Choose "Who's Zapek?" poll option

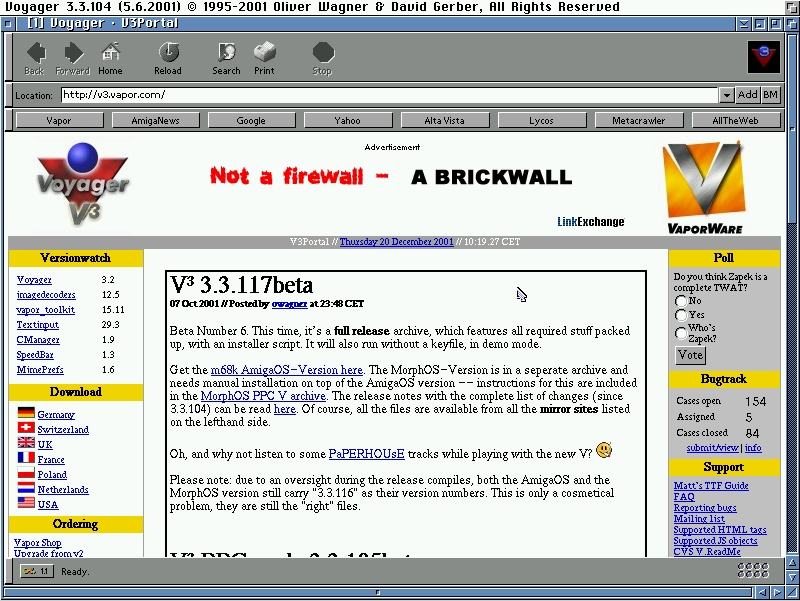681,333
